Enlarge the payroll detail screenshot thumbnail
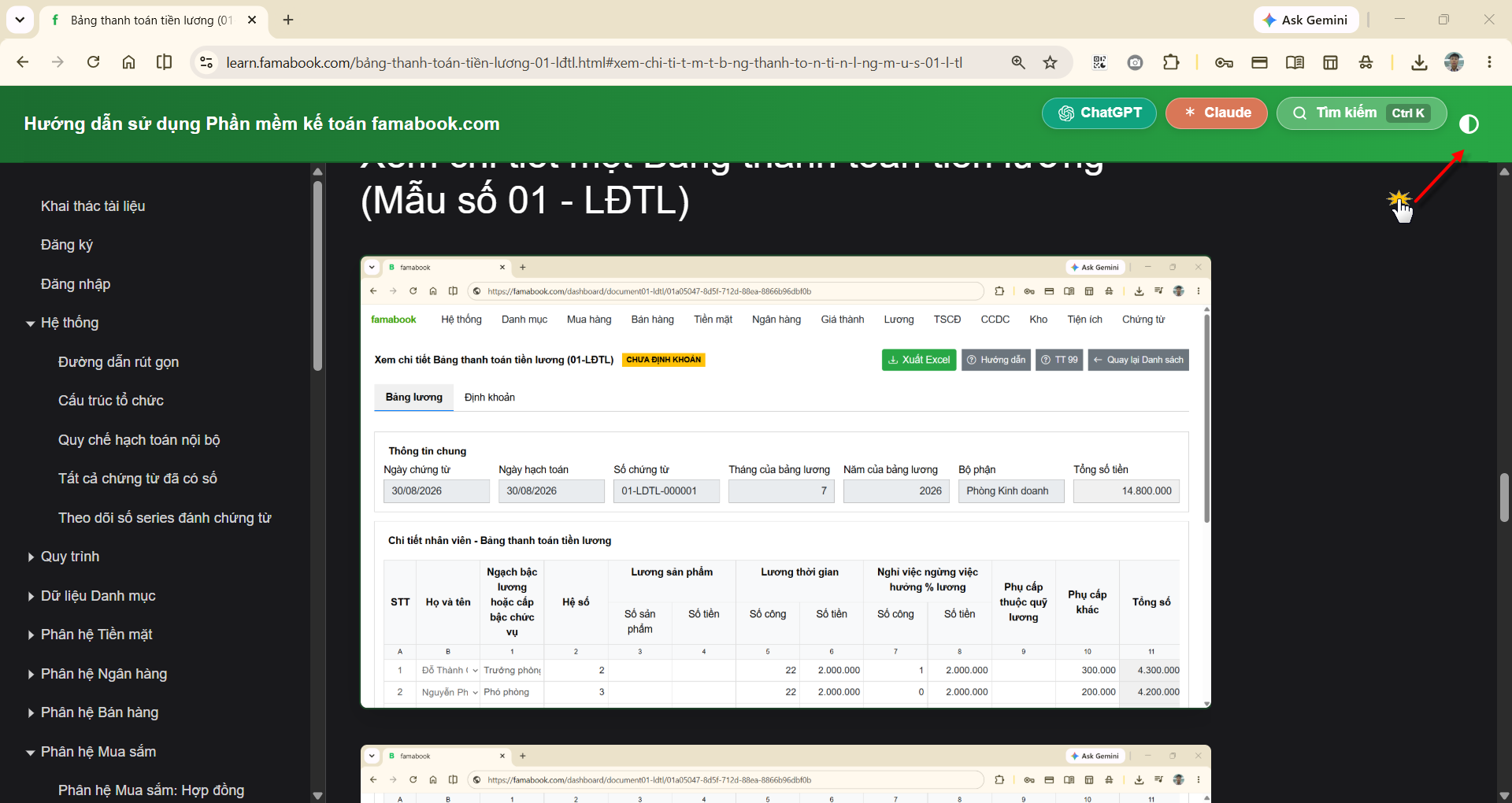1512x803 pixels. tap(785, 482)
